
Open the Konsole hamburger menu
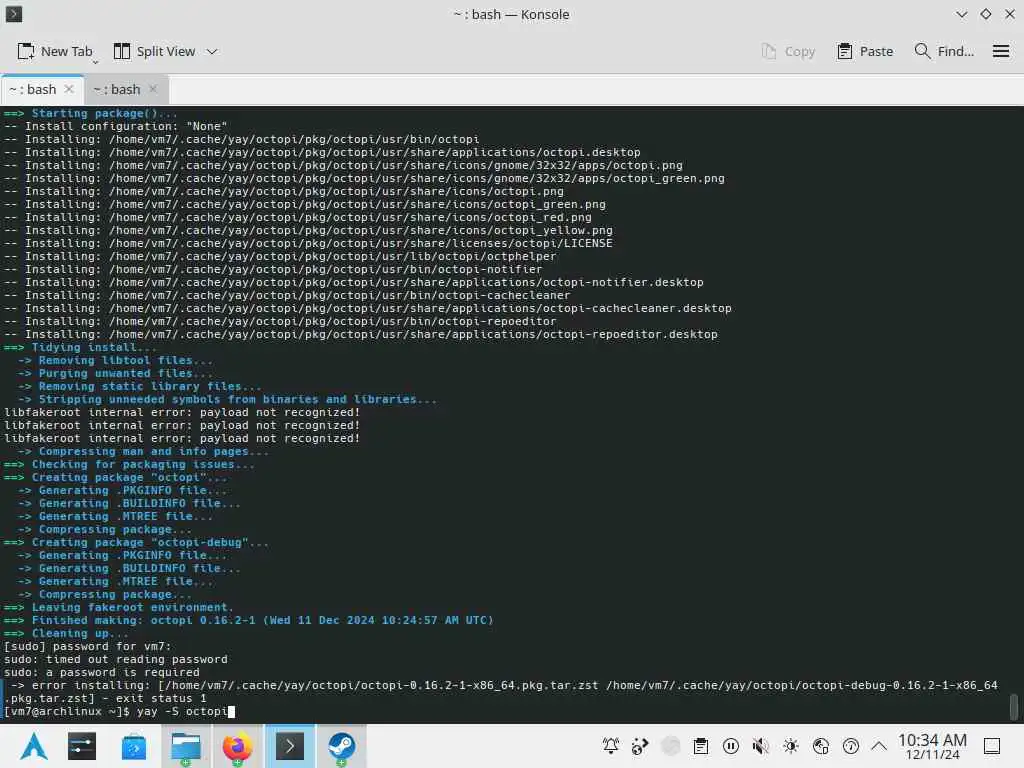[1000, 51]
